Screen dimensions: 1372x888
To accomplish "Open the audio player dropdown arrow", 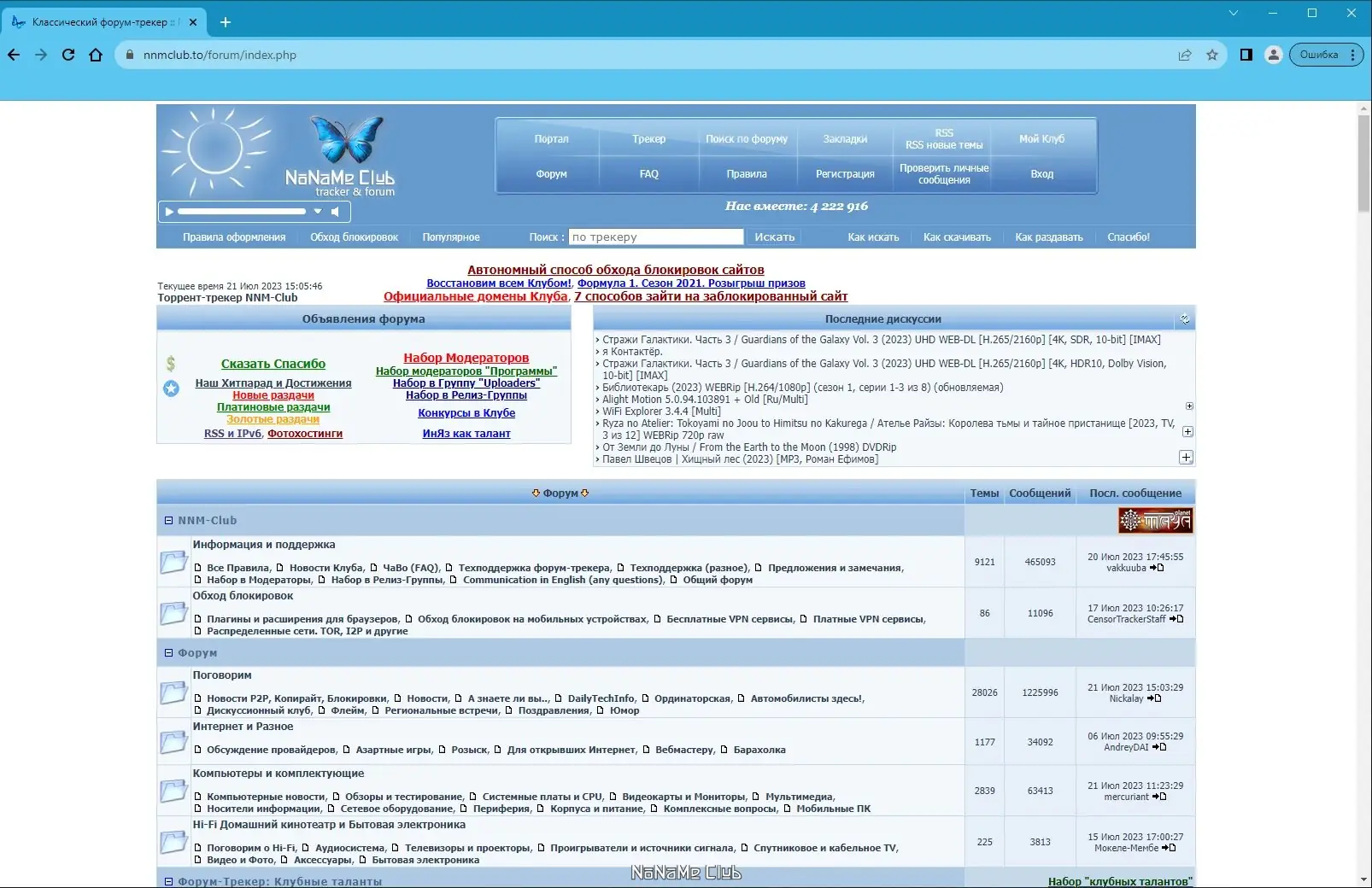I will (318, 211).
